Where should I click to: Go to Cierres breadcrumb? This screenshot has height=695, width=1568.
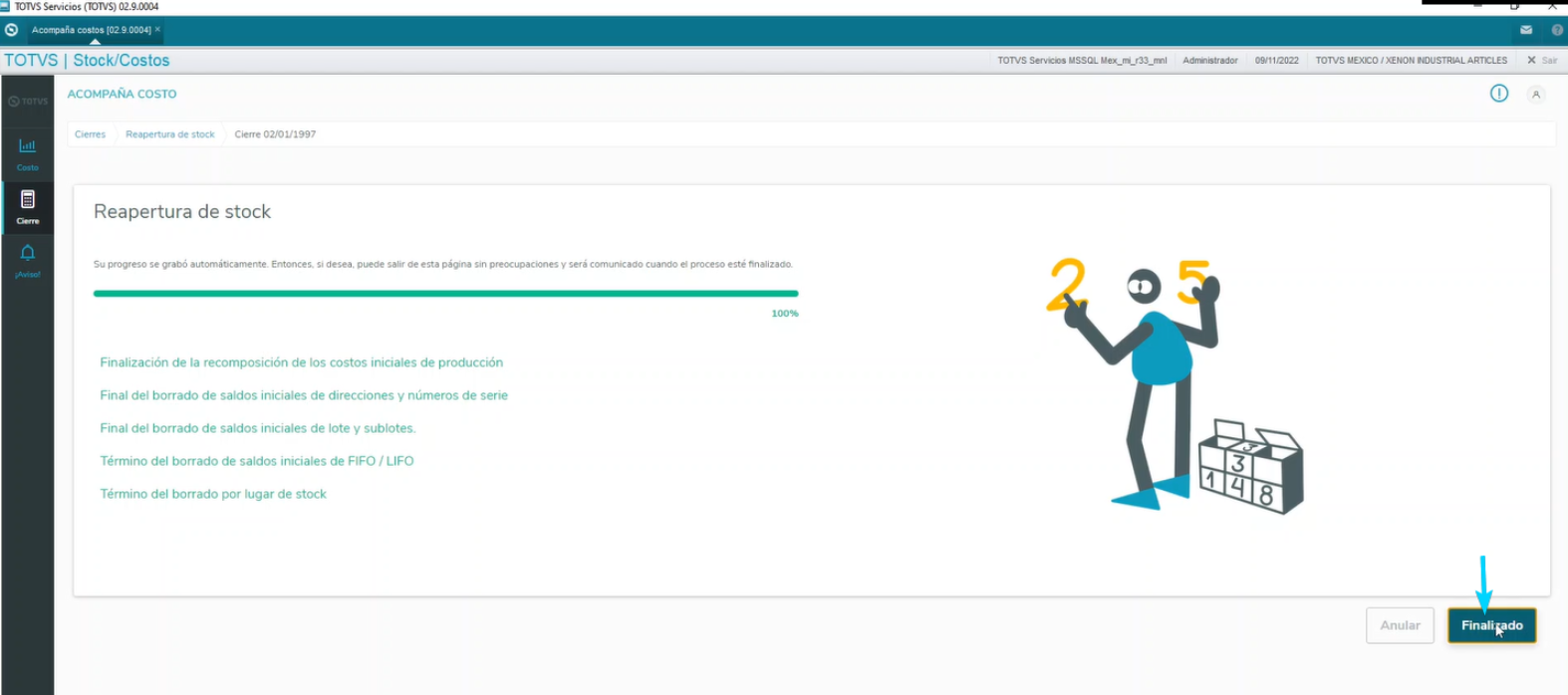90,134
